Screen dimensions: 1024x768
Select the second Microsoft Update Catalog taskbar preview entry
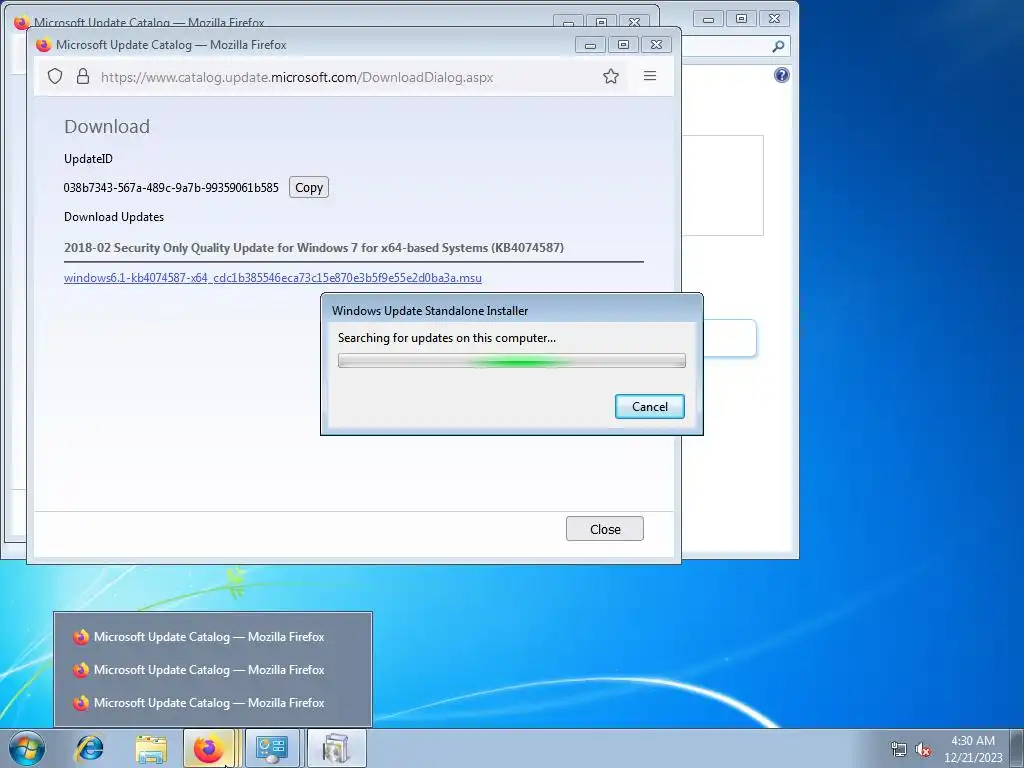pyautogui.click(x=213, y=670)
